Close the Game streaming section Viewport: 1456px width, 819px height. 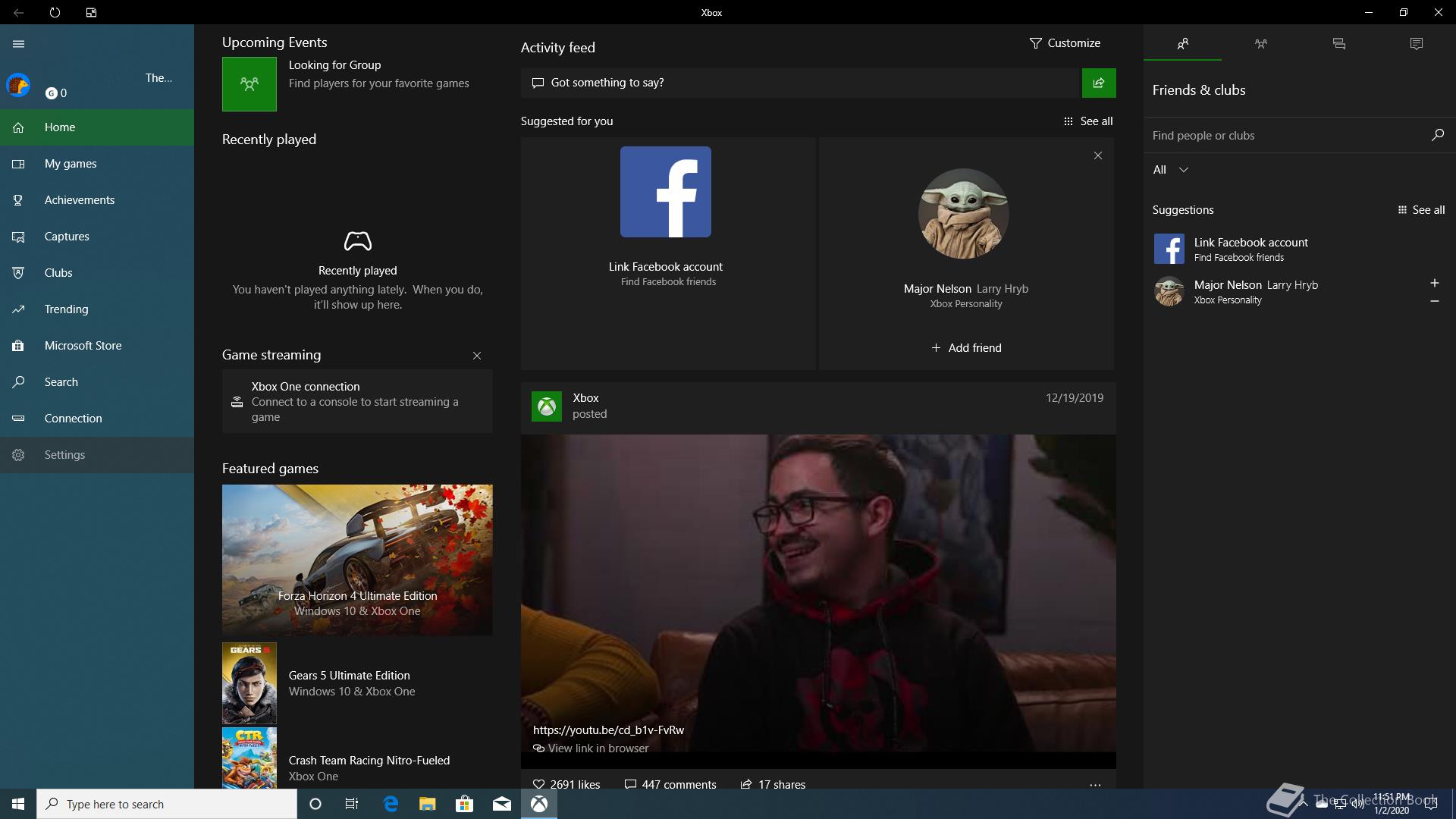pyautogui.click(x=477, y=356)
